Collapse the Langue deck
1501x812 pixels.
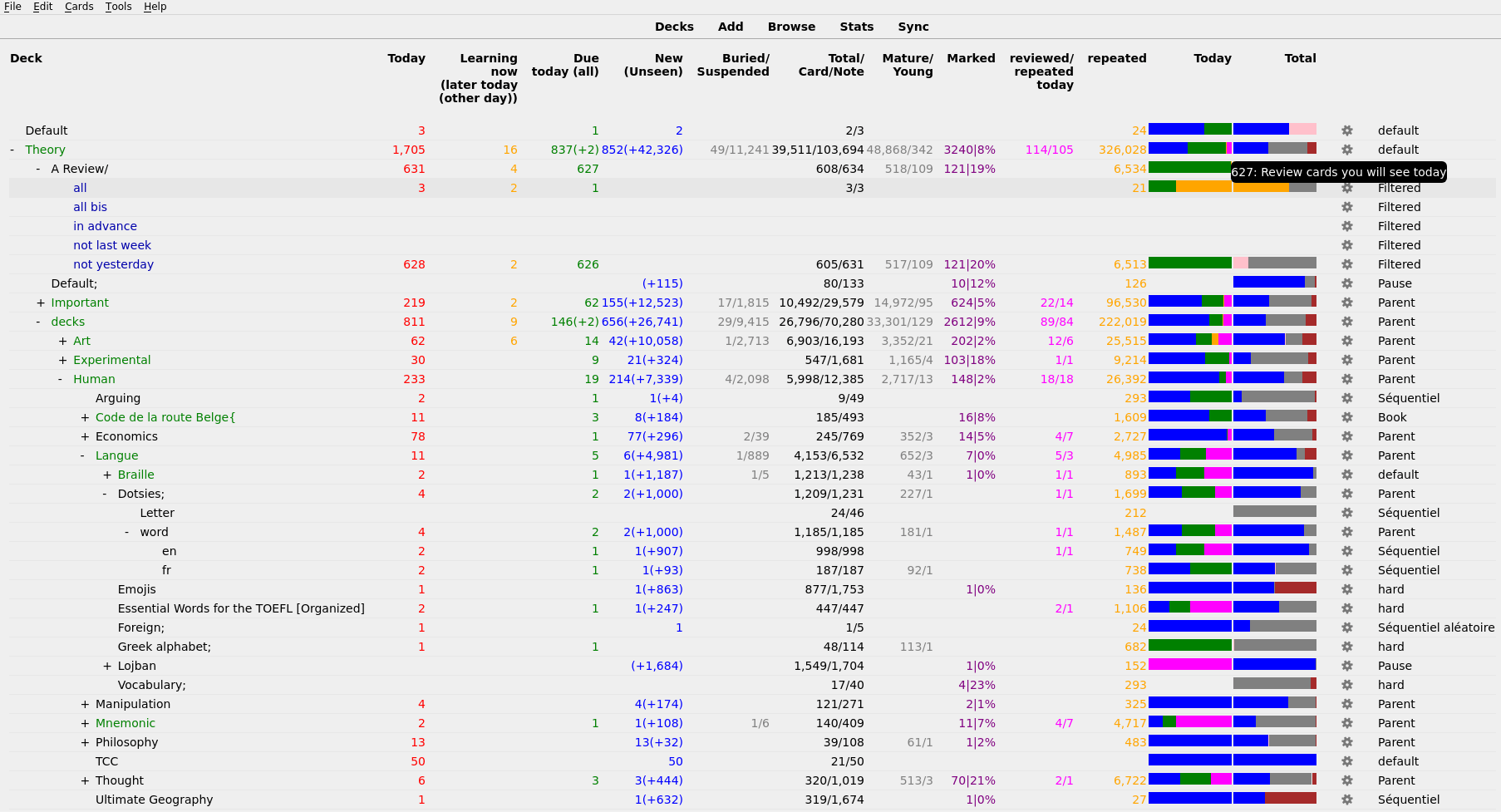click(82, 455)
